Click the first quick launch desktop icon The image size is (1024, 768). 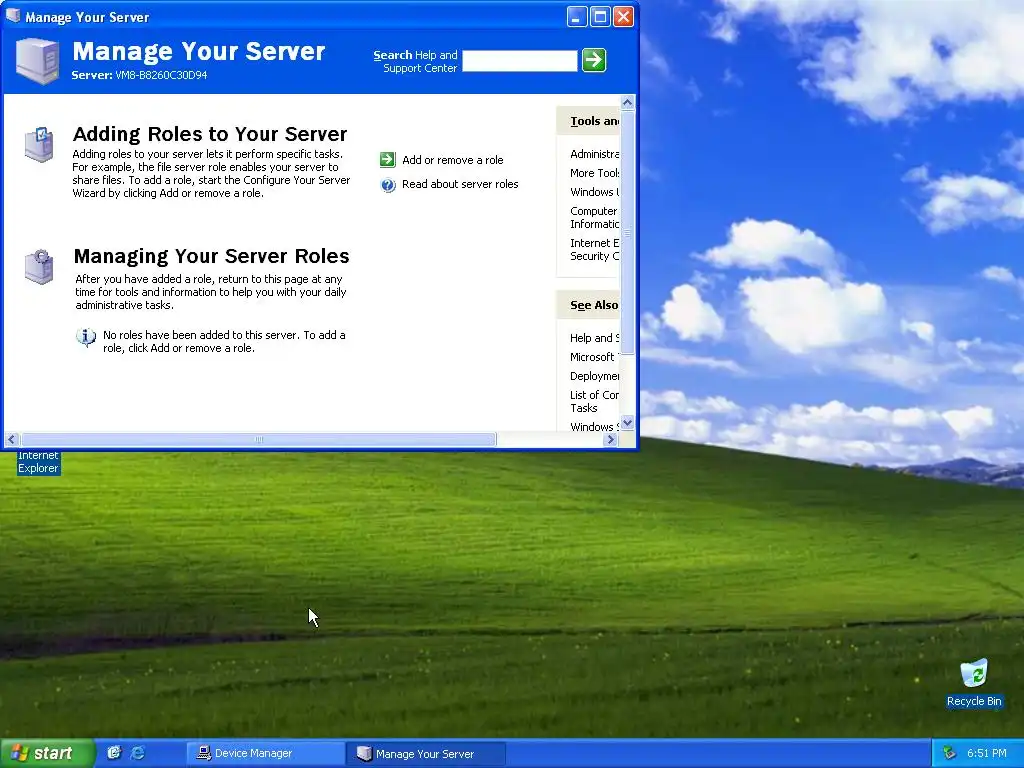[114, 753]
